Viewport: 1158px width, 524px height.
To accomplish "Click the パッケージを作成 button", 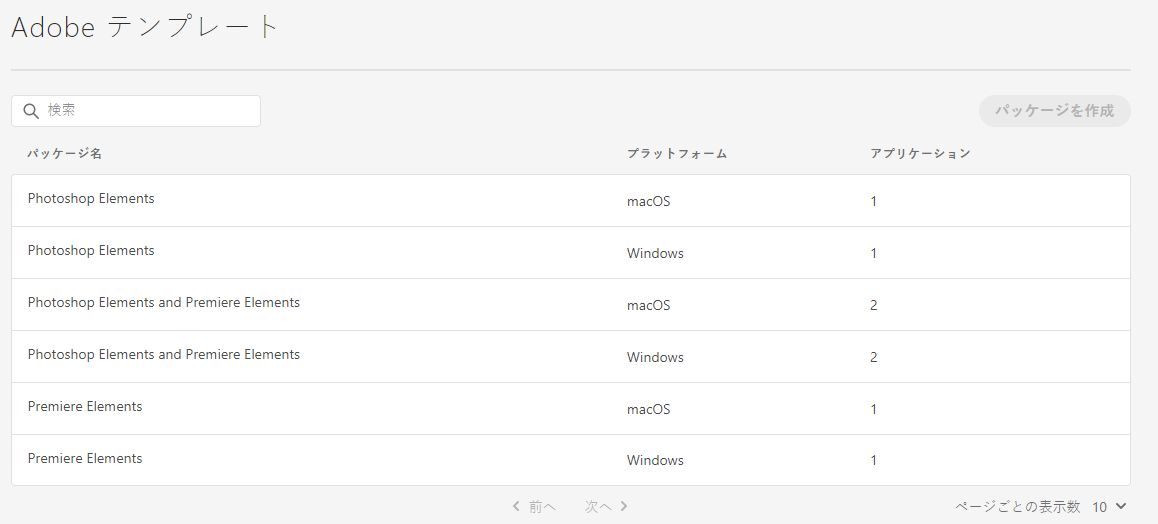I will coord(1055,111).
